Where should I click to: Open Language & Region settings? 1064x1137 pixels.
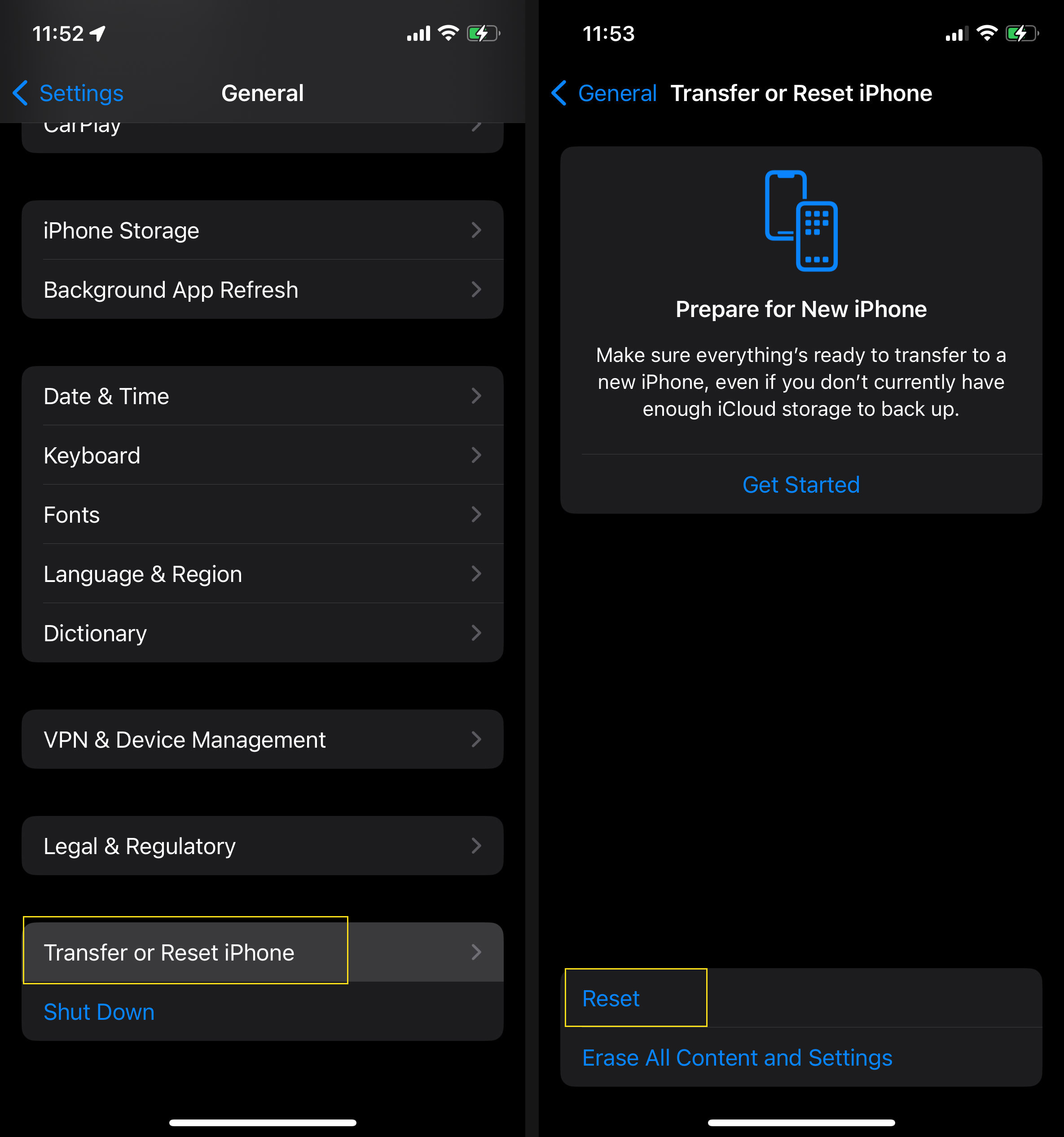(263, 573)
